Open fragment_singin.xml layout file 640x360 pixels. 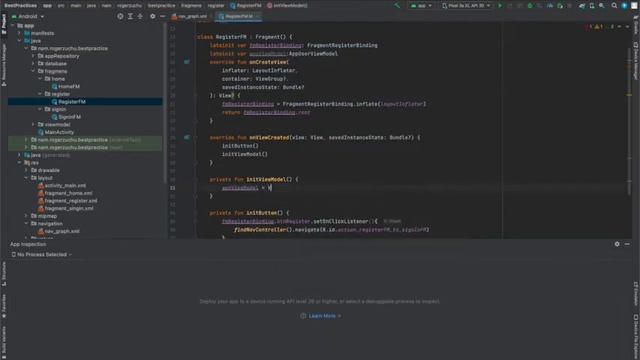65,208
